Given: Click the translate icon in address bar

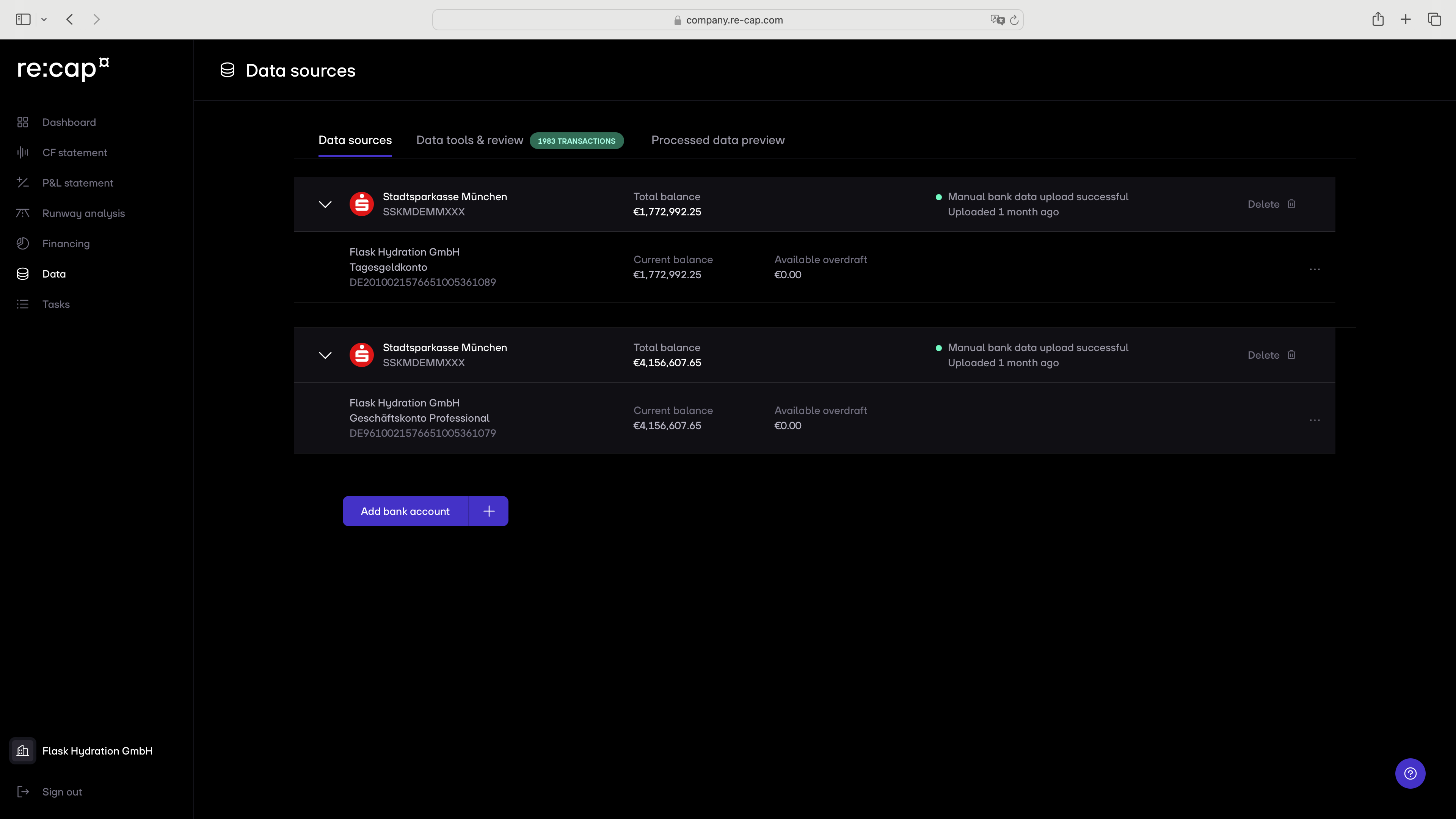Looking at the screenshot, I should pos(998,20).
